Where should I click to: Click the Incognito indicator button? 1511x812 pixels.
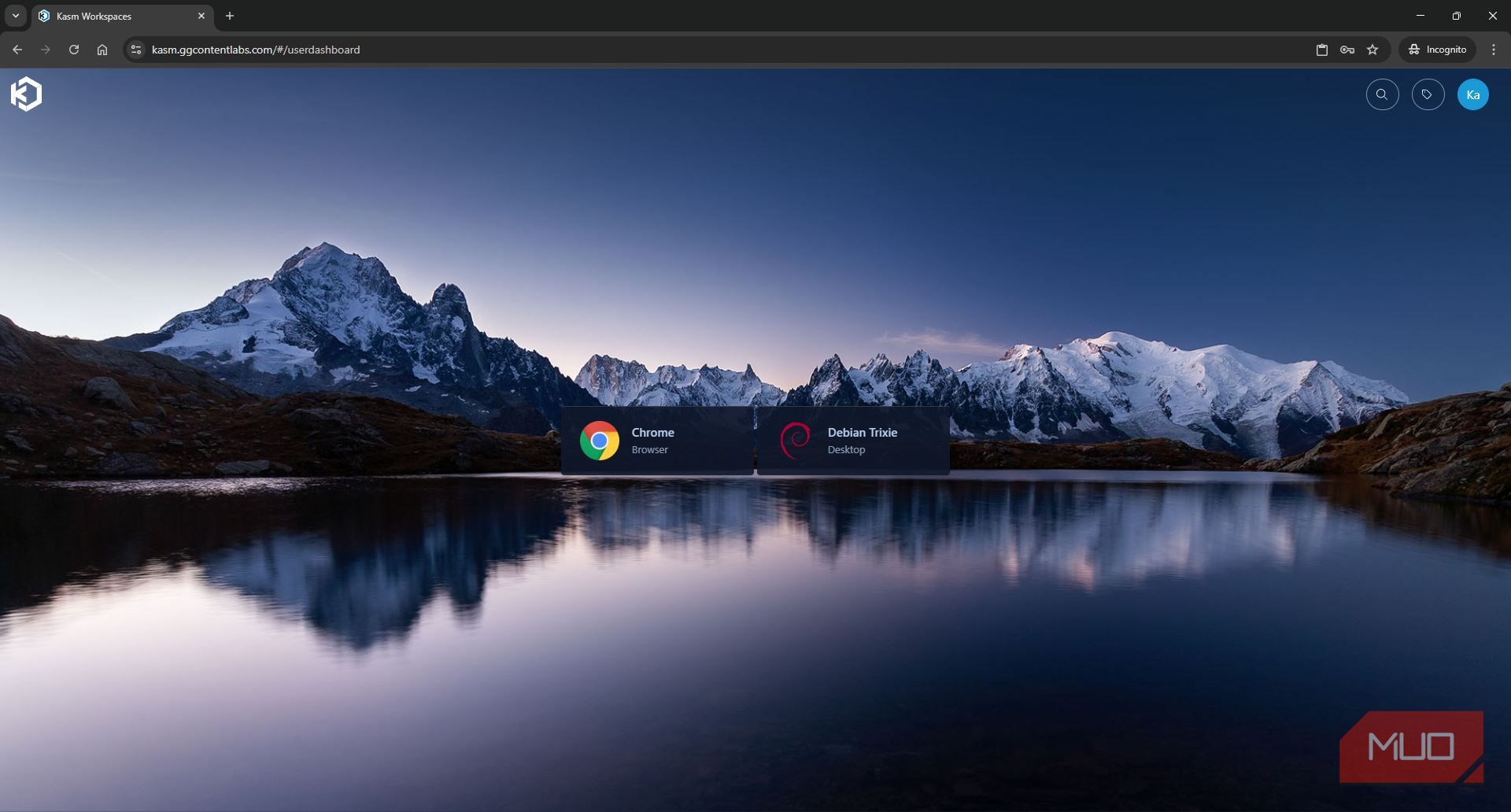coord(1437,50)
